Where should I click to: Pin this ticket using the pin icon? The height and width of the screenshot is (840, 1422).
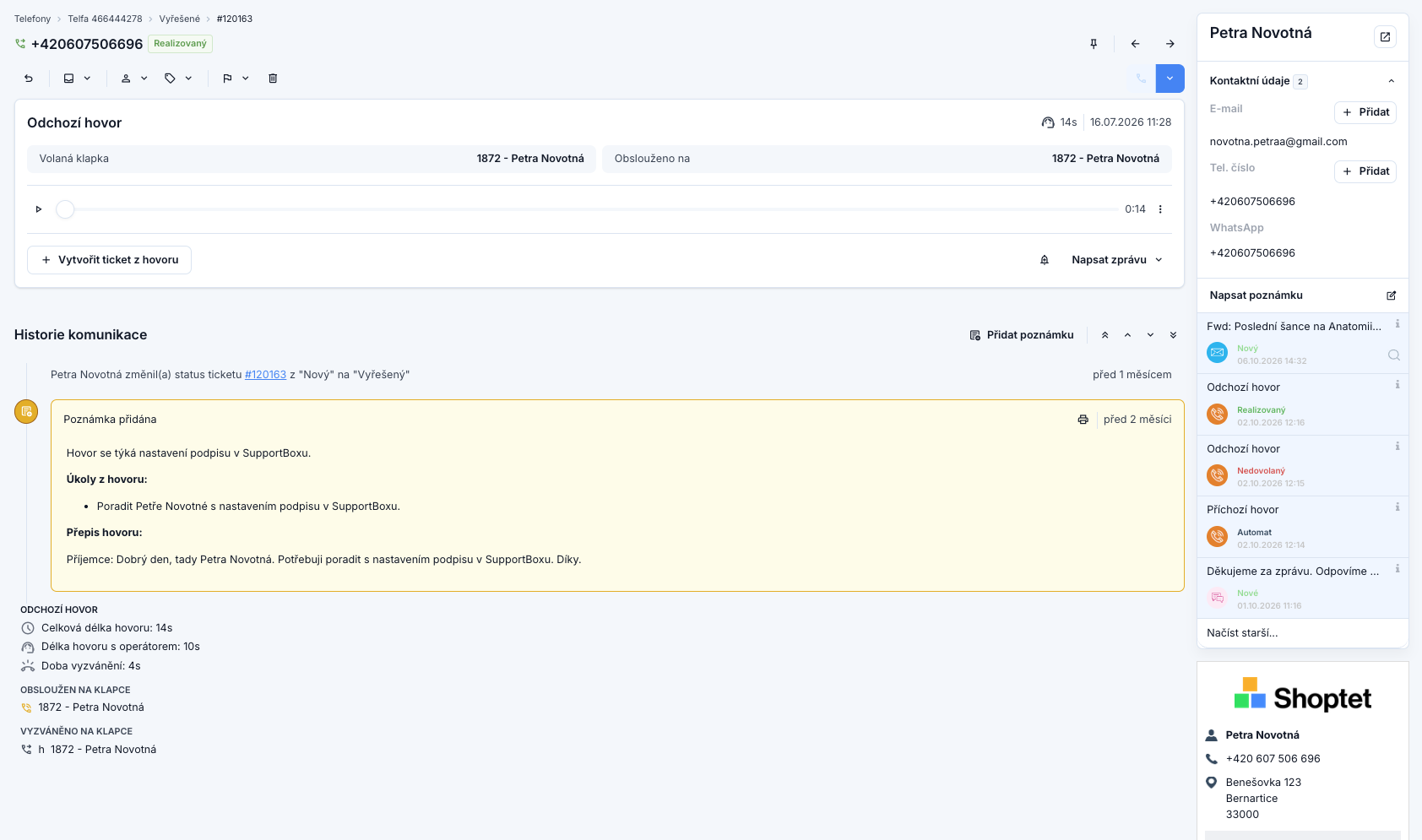(x=1094, y=44)
